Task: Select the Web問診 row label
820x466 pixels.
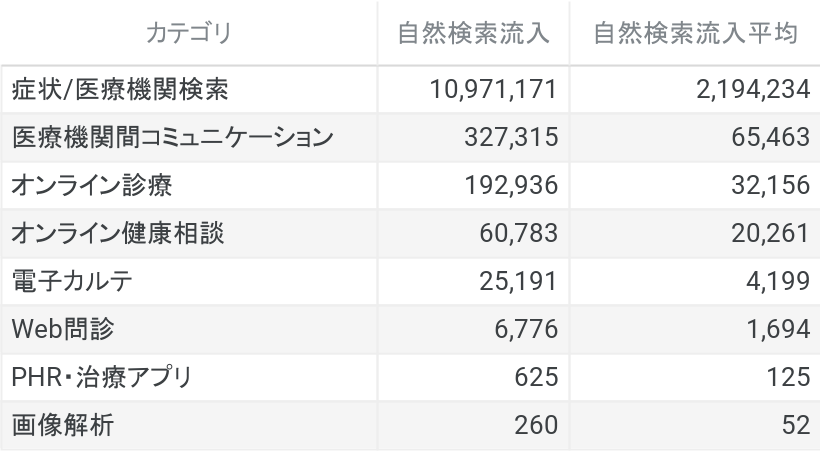Action: [69, 330]
